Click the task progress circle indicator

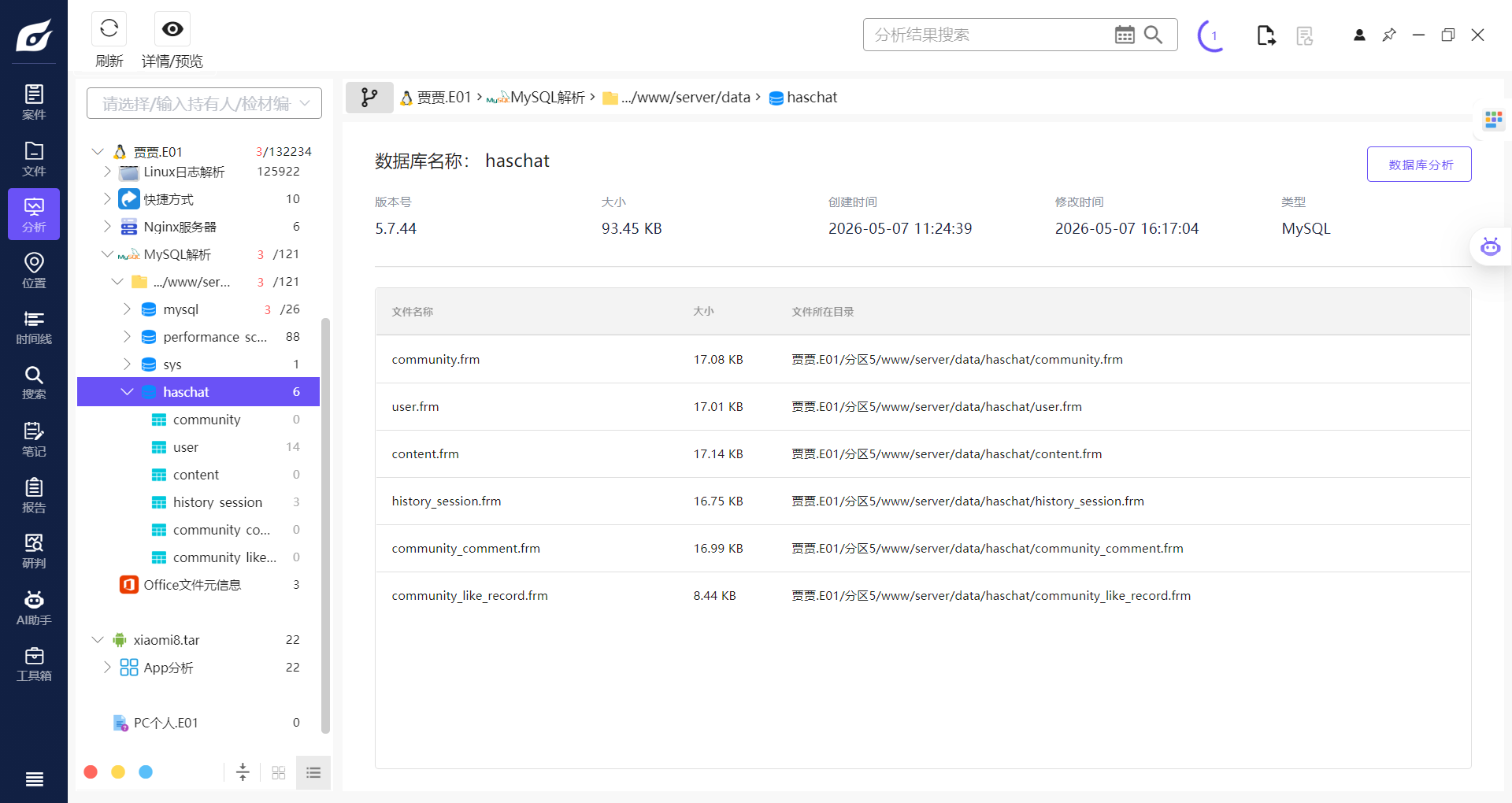click(x=1213, y=35)
